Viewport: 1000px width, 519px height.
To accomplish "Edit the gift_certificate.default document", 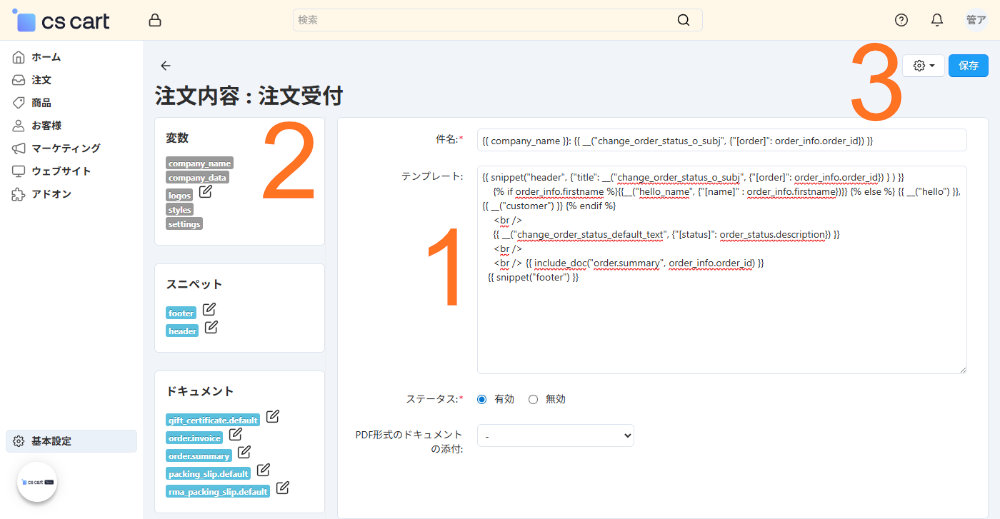I will coord(272,416).
